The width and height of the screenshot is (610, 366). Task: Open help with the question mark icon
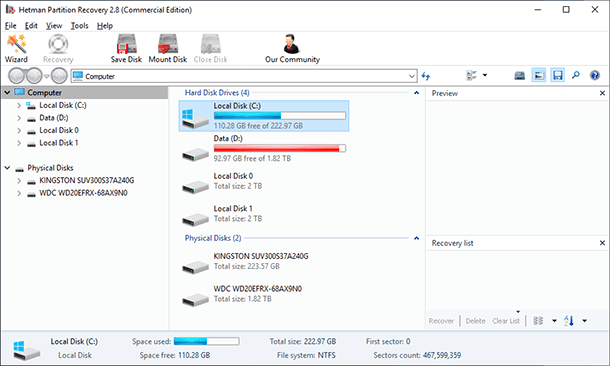594,75
